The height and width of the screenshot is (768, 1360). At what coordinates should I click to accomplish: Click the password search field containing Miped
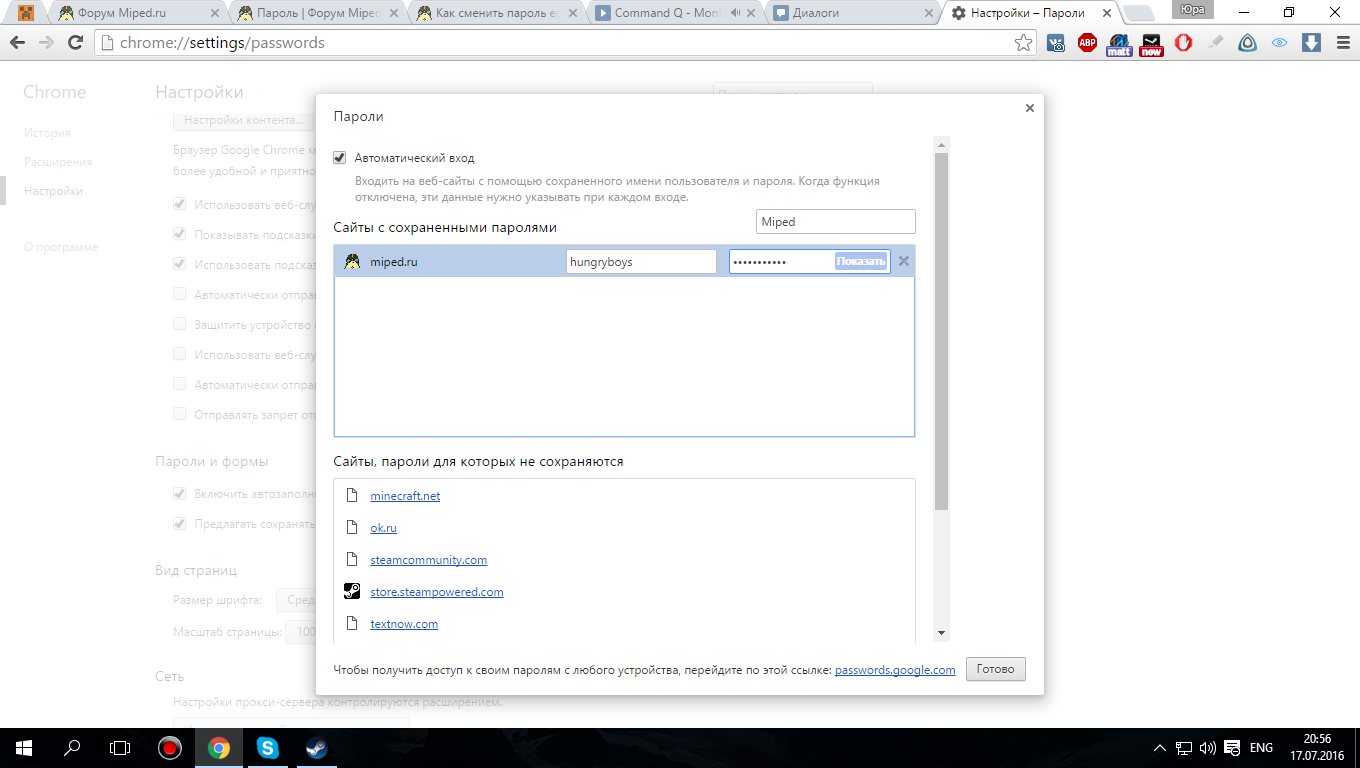tap(836, 222)
